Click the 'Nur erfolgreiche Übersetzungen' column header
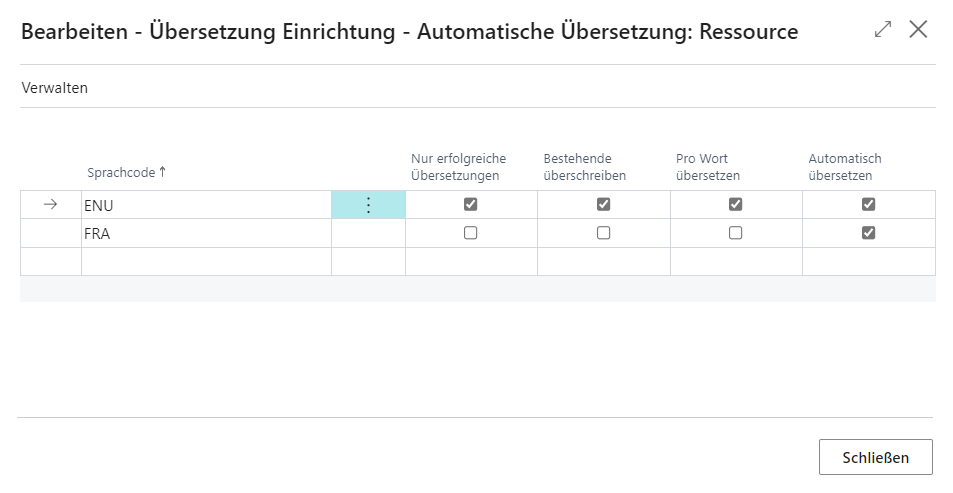Image resolution: width=953 pixels, height=493 pixels. tap(459, 166)
